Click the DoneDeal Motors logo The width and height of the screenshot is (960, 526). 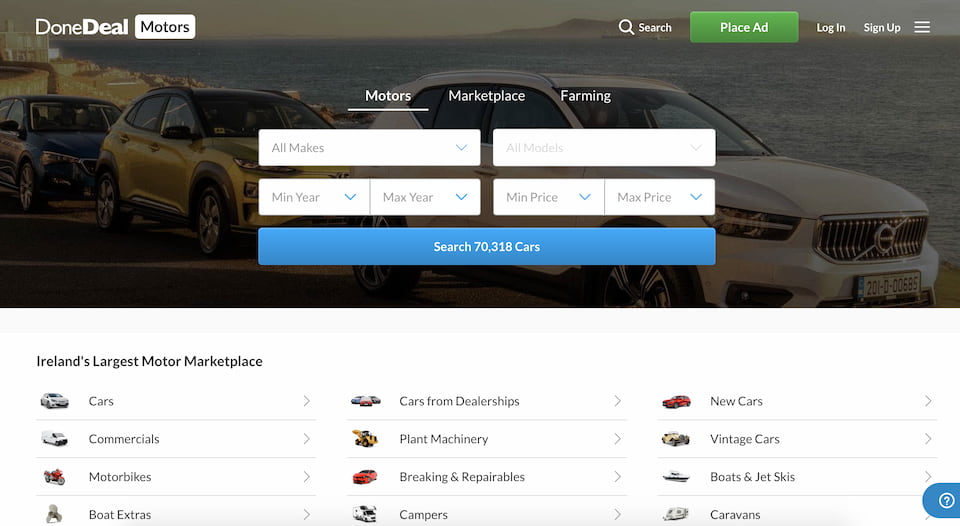115,27
